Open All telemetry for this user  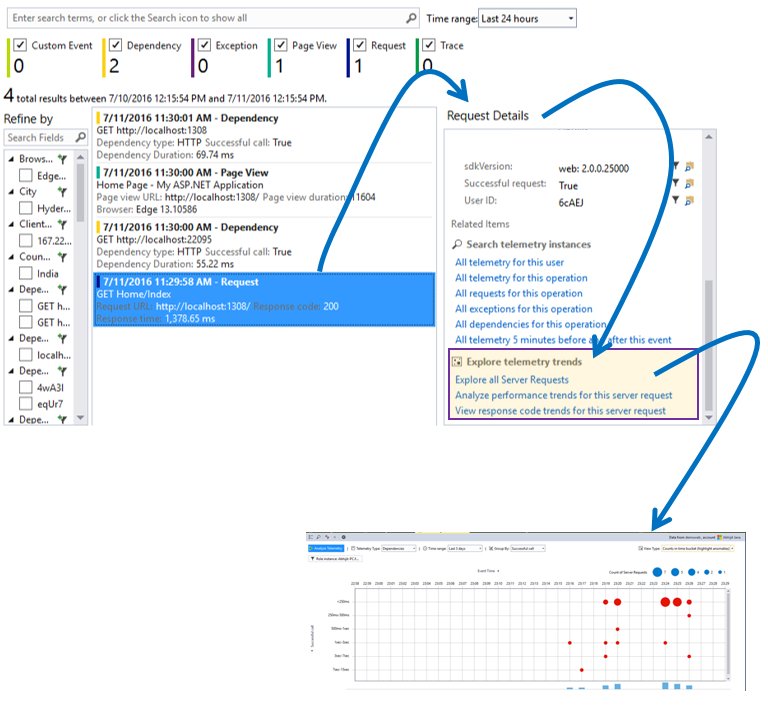tap(509, 263)
